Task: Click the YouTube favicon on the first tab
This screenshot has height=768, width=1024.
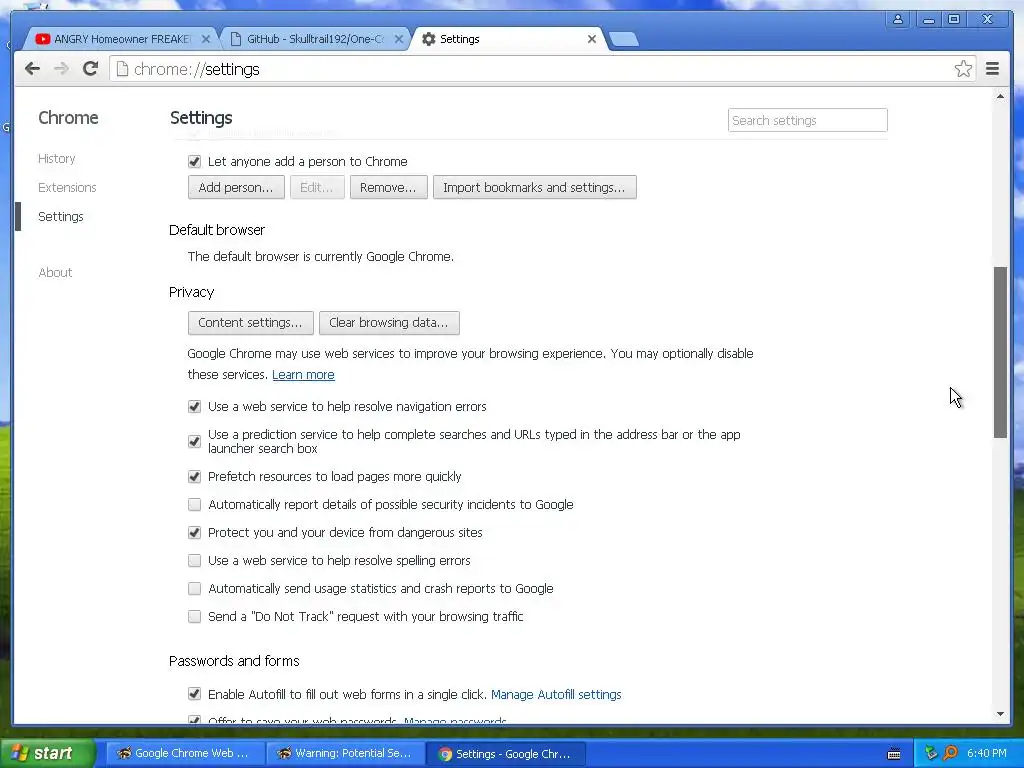Action: click(x=42, y=39)
